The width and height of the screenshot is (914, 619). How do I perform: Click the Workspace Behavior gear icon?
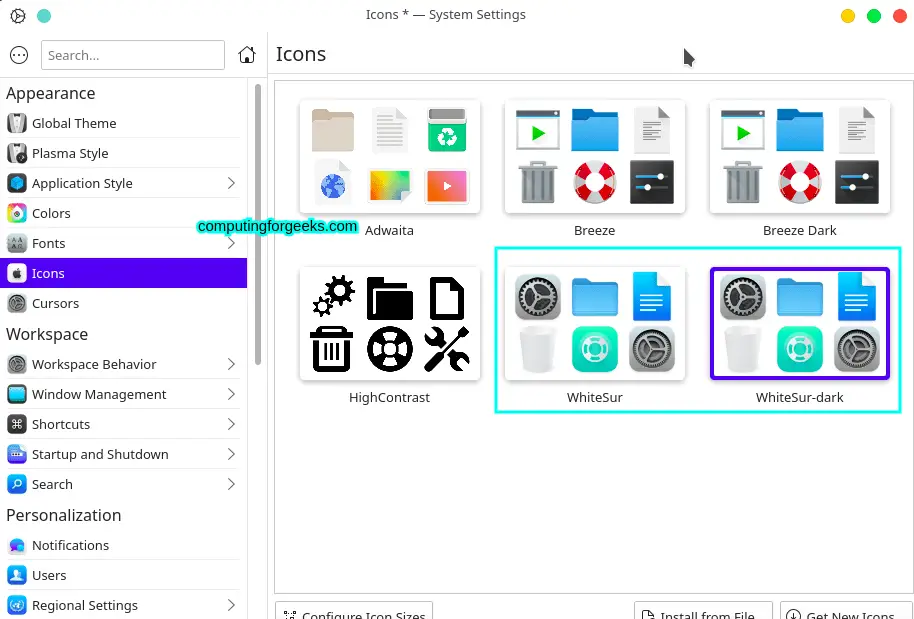(x=17, y=364)
